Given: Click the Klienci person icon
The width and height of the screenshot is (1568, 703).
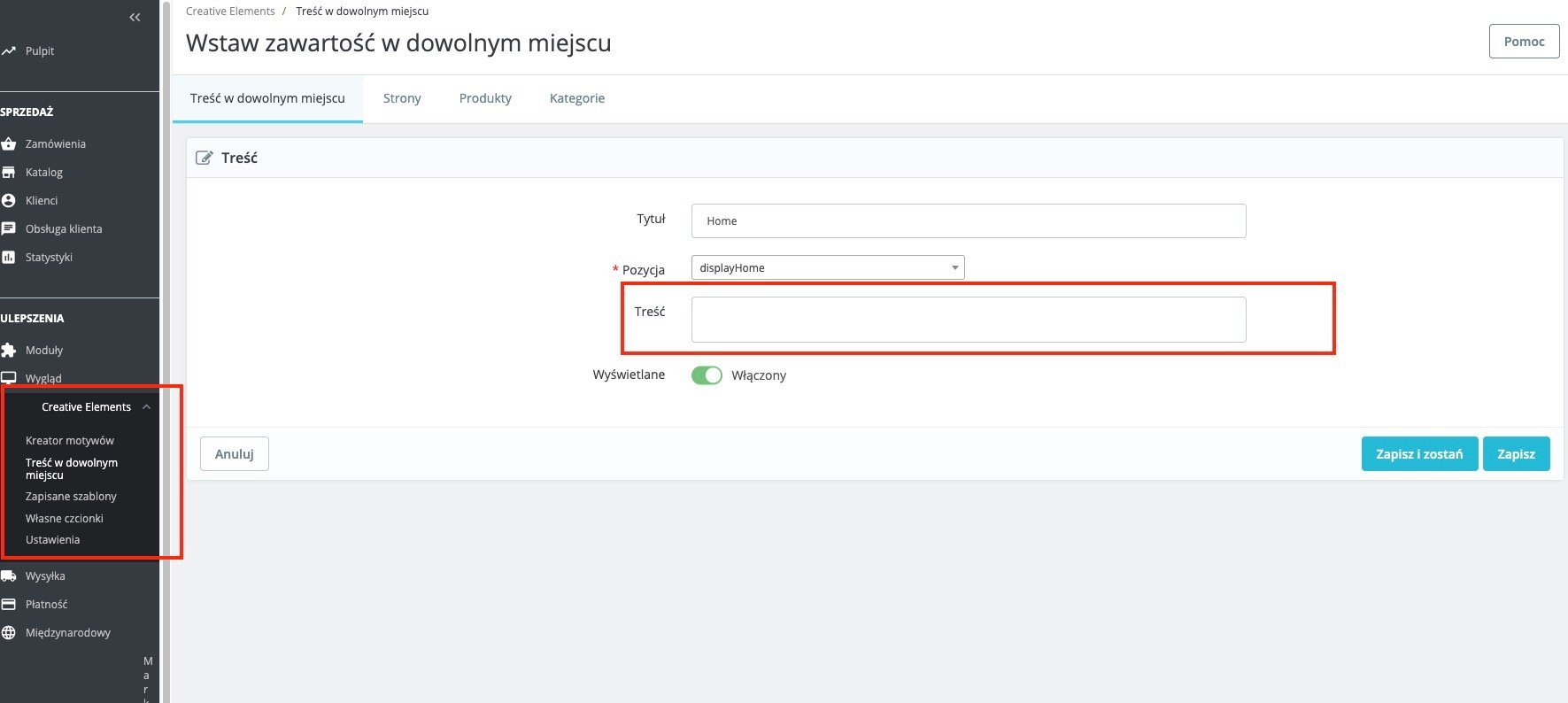Looking at the screenshot, I should (x=9, y=200).
